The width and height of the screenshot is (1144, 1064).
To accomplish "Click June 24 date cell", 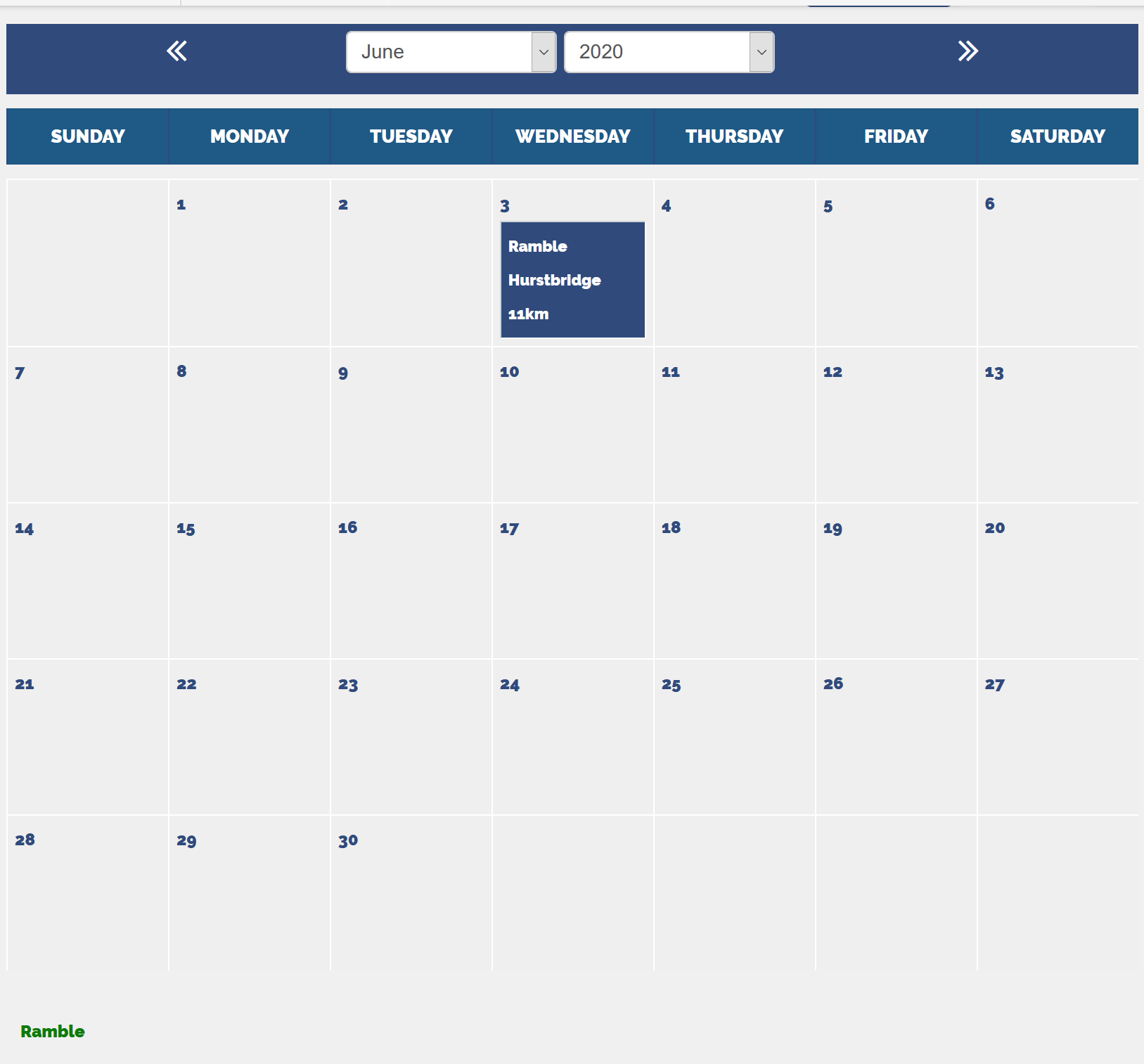I will click(509, 685).
